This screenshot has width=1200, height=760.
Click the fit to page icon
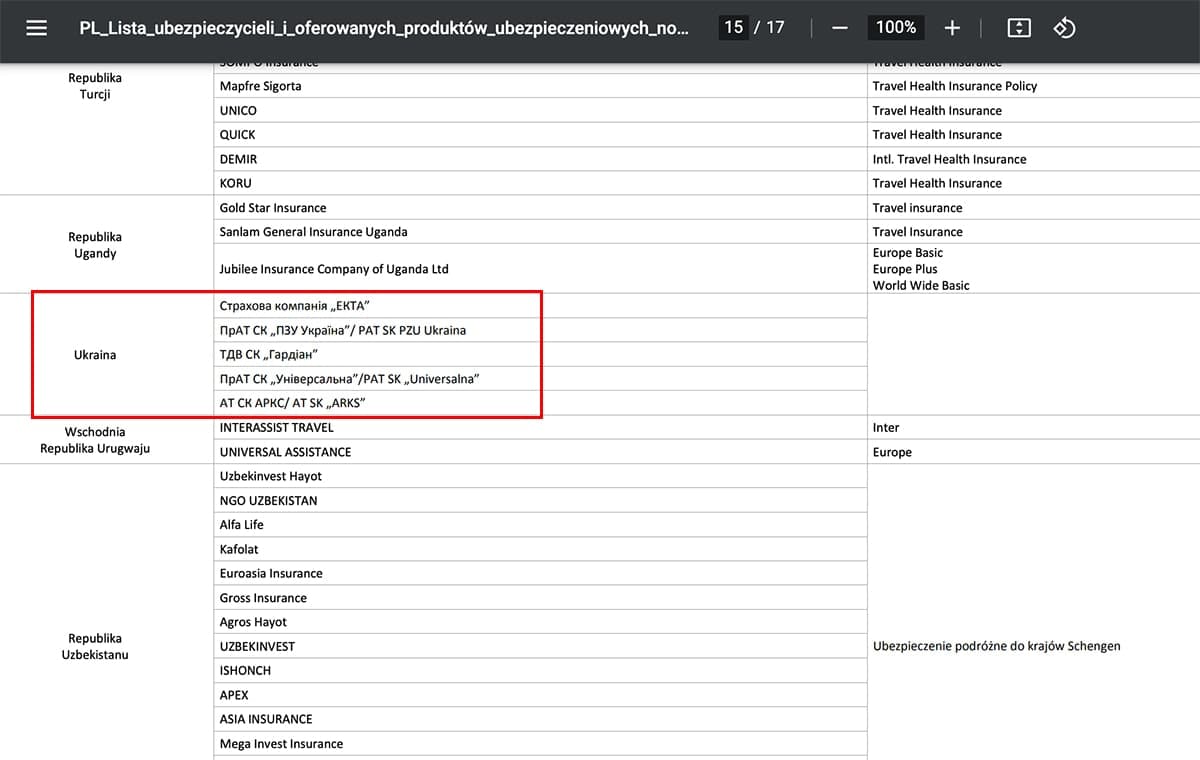pos(1018,28)
